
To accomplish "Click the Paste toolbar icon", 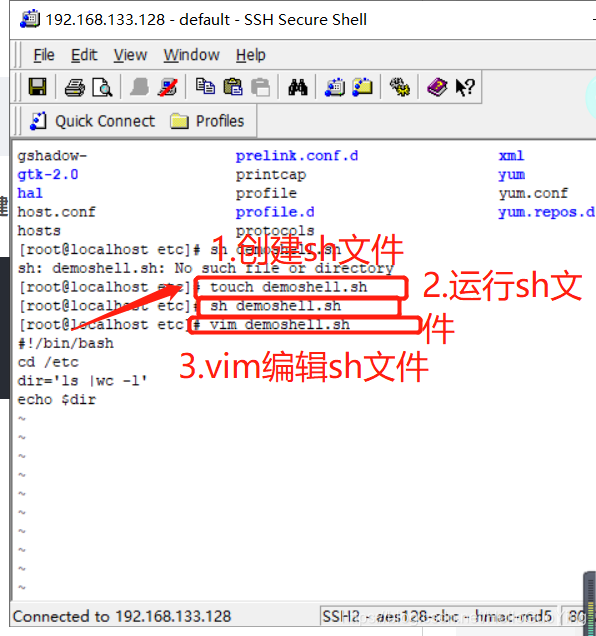I will (233, 87).
